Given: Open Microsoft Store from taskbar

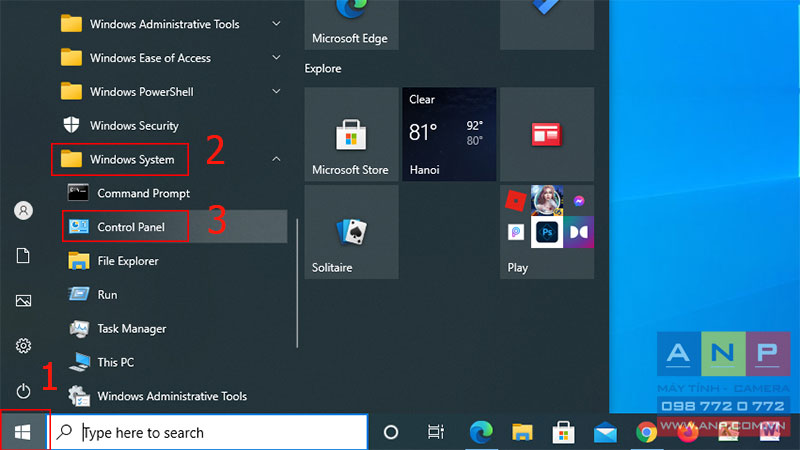Looking at the screenshot, I should (x=564, y=432).
